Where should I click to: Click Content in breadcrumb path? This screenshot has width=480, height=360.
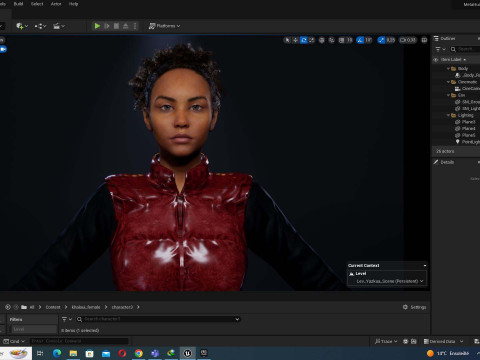tap(53, 307)
